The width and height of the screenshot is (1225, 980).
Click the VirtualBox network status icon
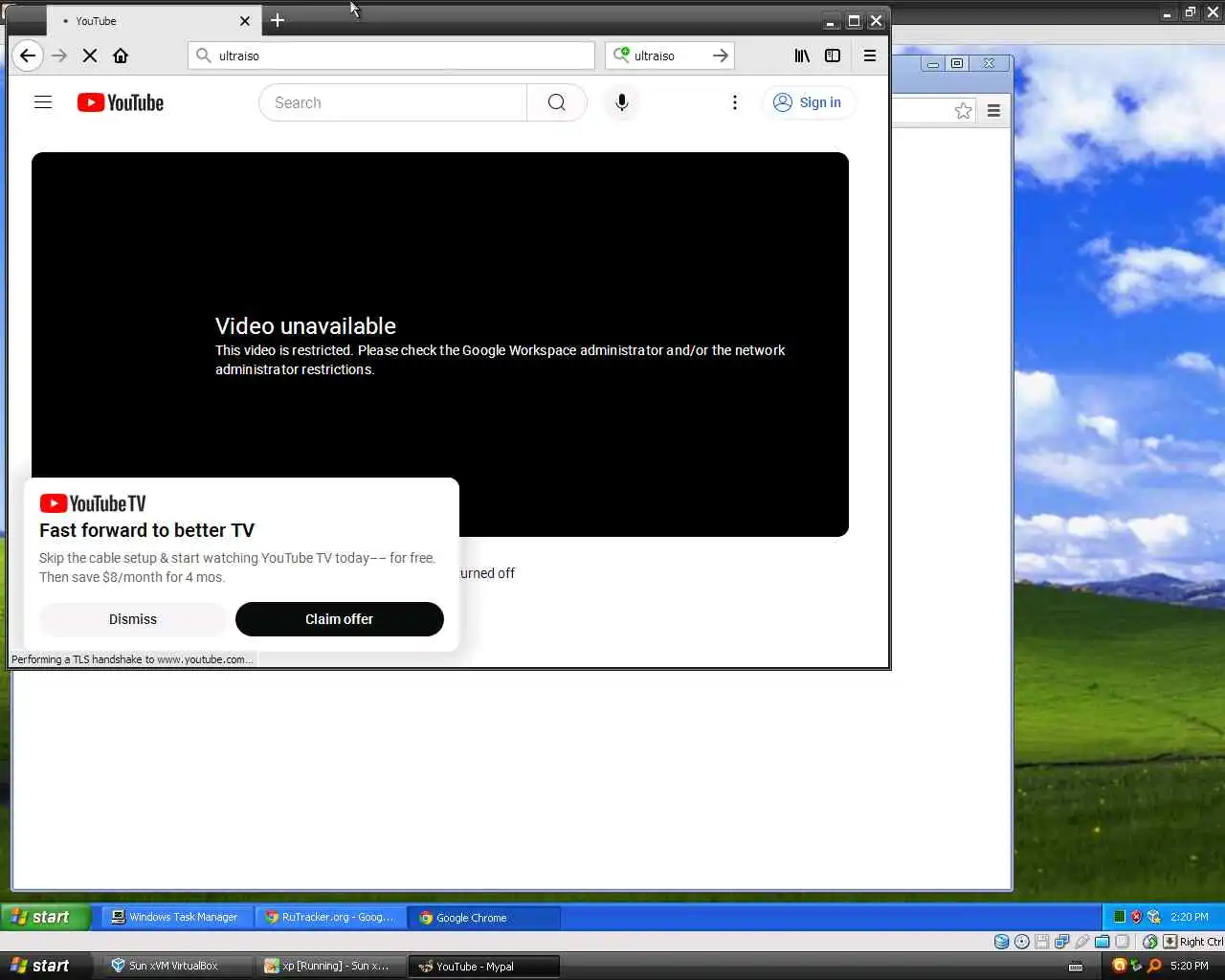(x=1062, y=942)
